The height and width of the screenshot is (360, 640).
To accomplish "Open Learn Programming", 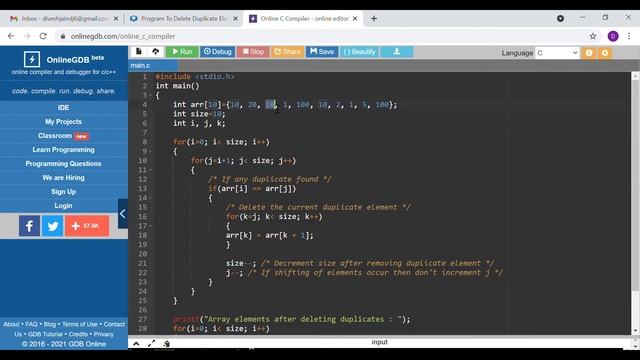I will (x=63, y=150).
